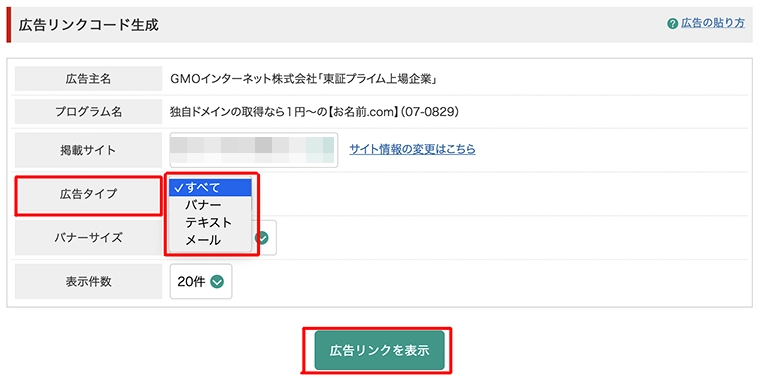
Task: Click the 掲載サイト label cell
Action: (x=88, y=150)
